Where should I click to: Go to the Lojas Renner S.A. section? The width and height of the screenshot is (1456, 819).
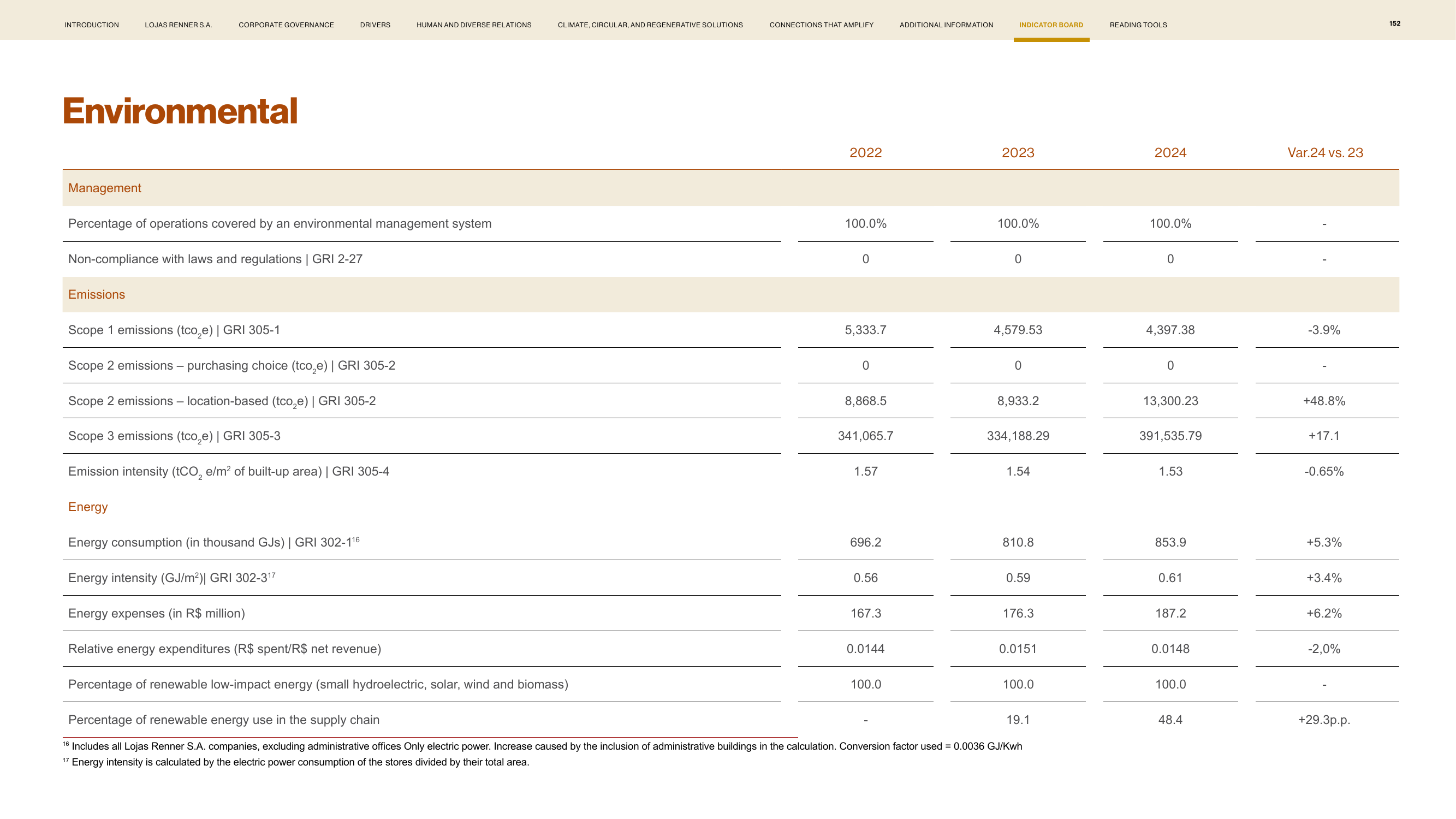179,25
